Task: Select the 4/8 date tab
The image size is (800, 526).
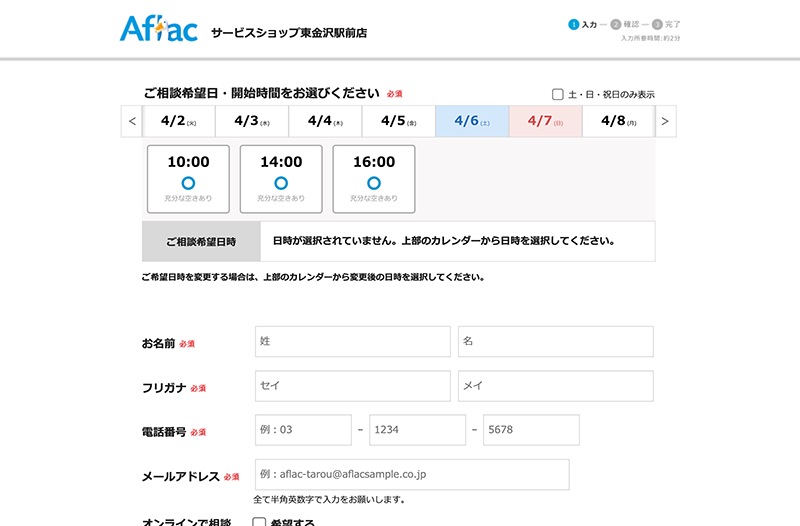Action: (618, 121)
